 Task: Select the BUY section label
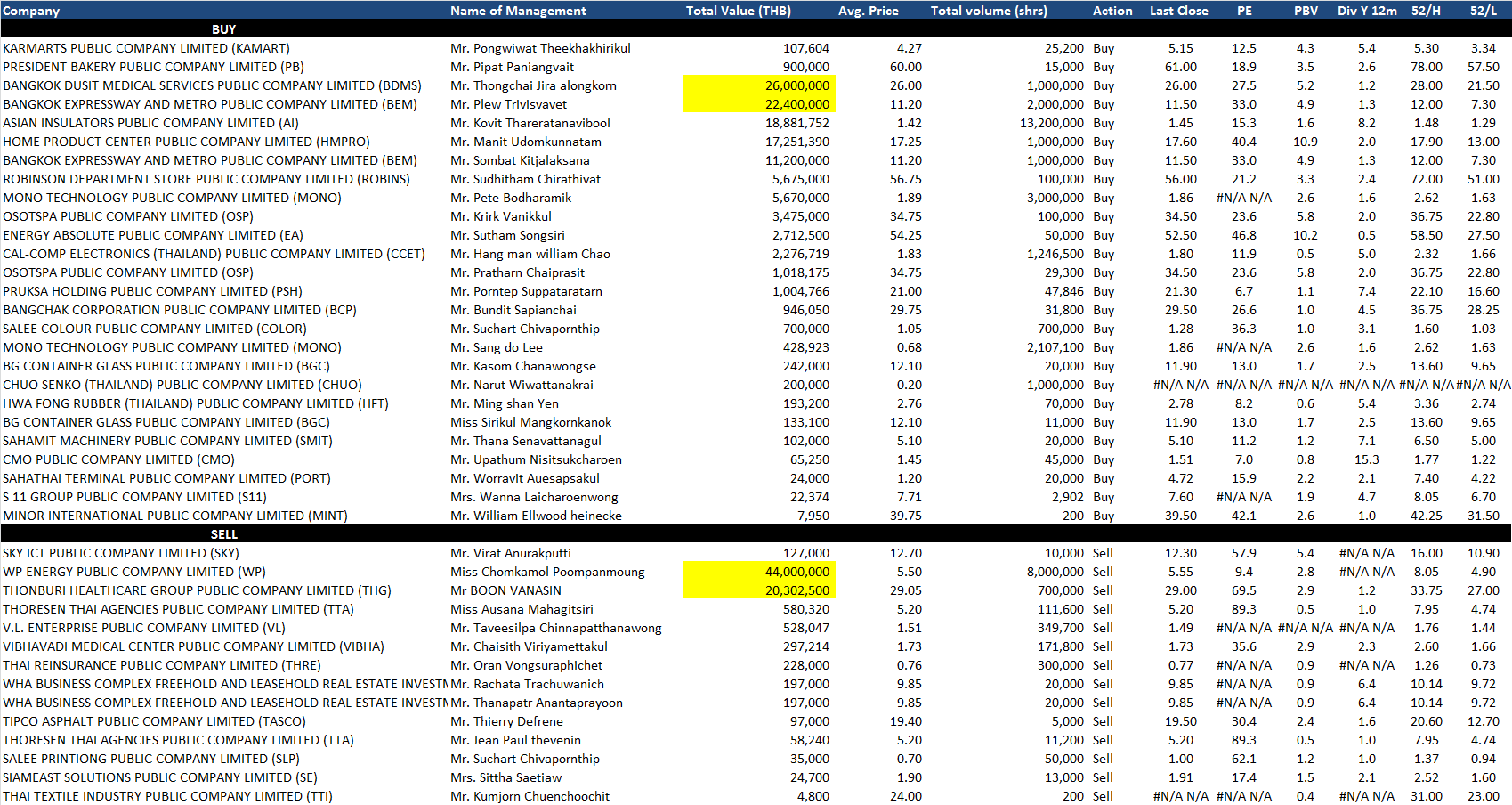[223, 29]
